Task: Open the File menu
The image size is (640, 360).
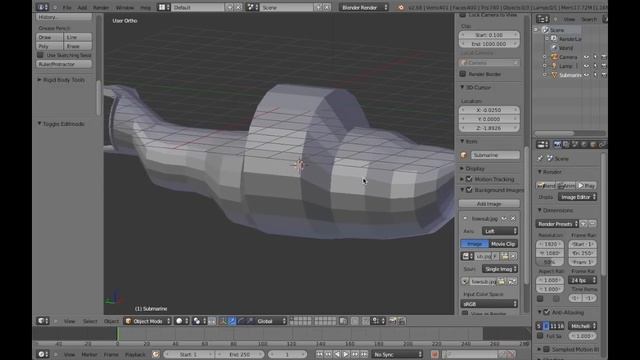Action: (67, 7)
